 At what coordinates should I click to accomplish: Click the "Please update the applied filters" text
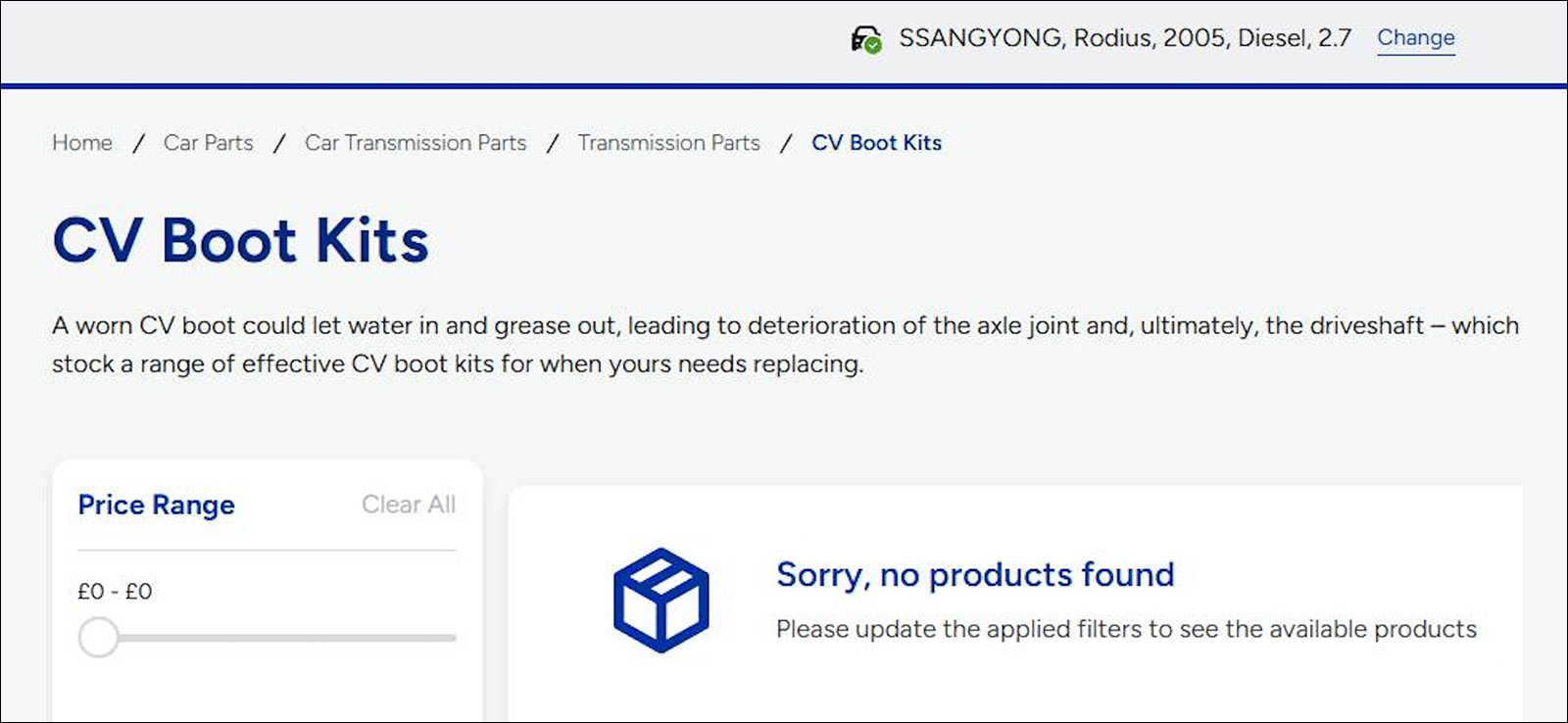pos(1125,629)
